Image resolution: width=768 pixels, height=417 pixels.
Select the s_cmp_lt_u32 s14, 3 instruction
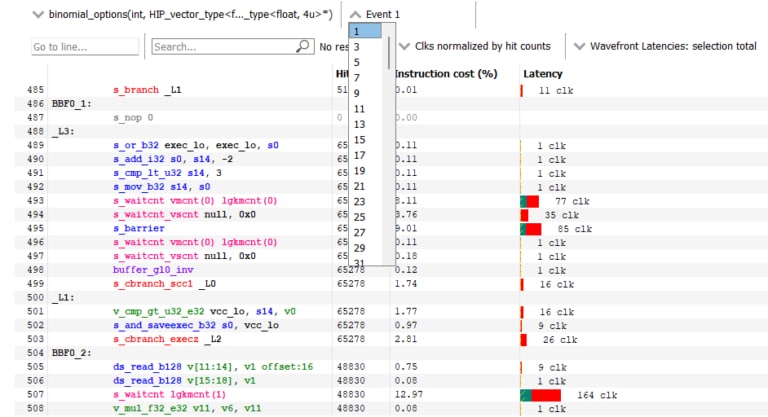coord(167,172)
